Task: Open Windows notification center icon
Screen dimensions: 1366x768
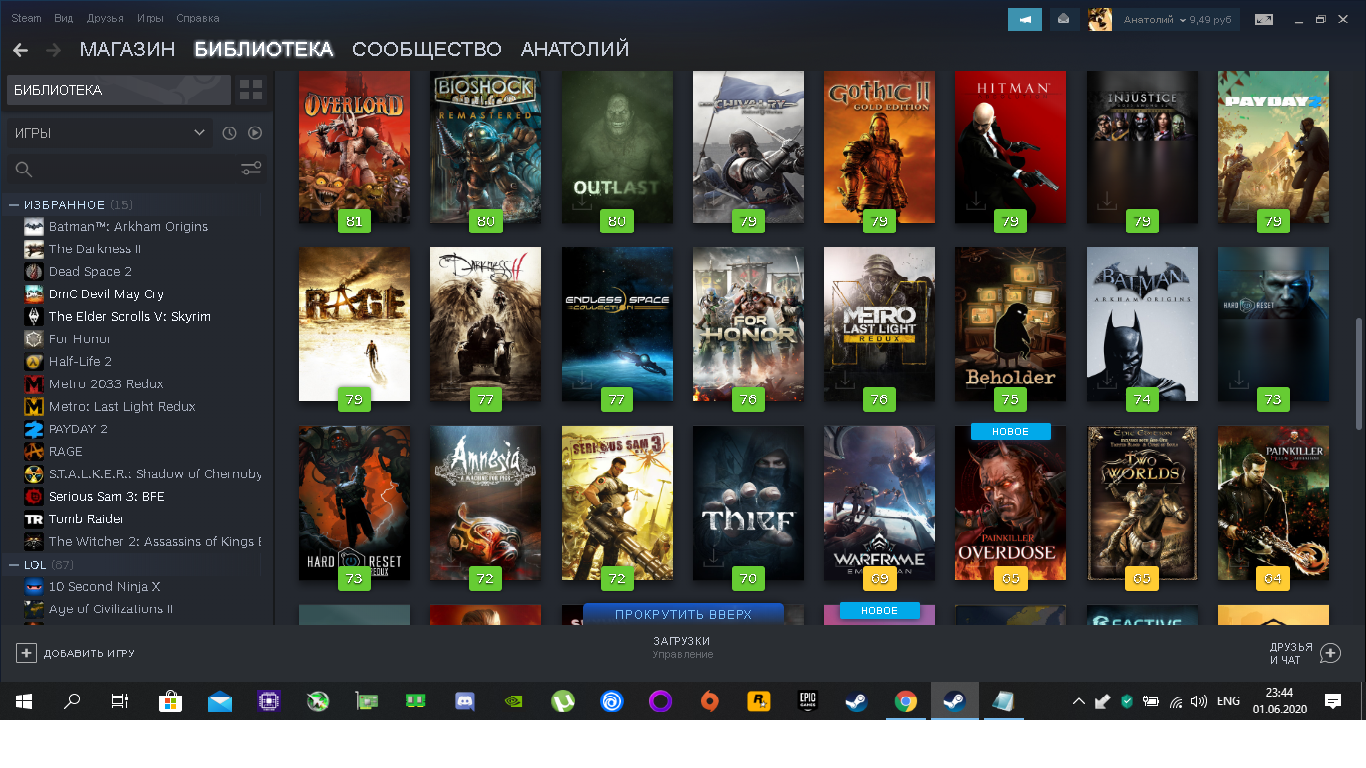Action: [1332, 702]
